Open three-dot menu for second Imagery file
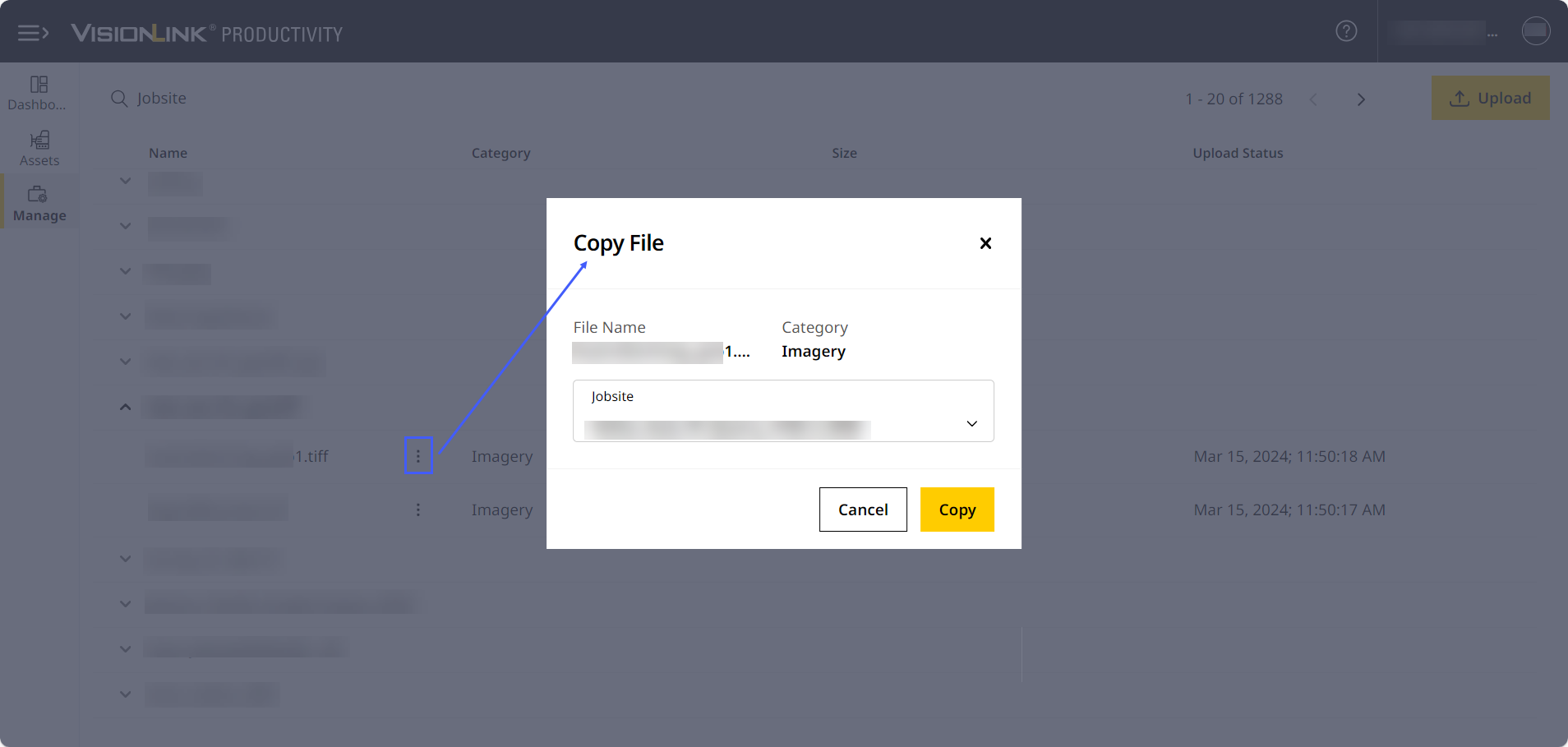The image size is (1568, 747). pyautogui.click(x=418, y=510)
